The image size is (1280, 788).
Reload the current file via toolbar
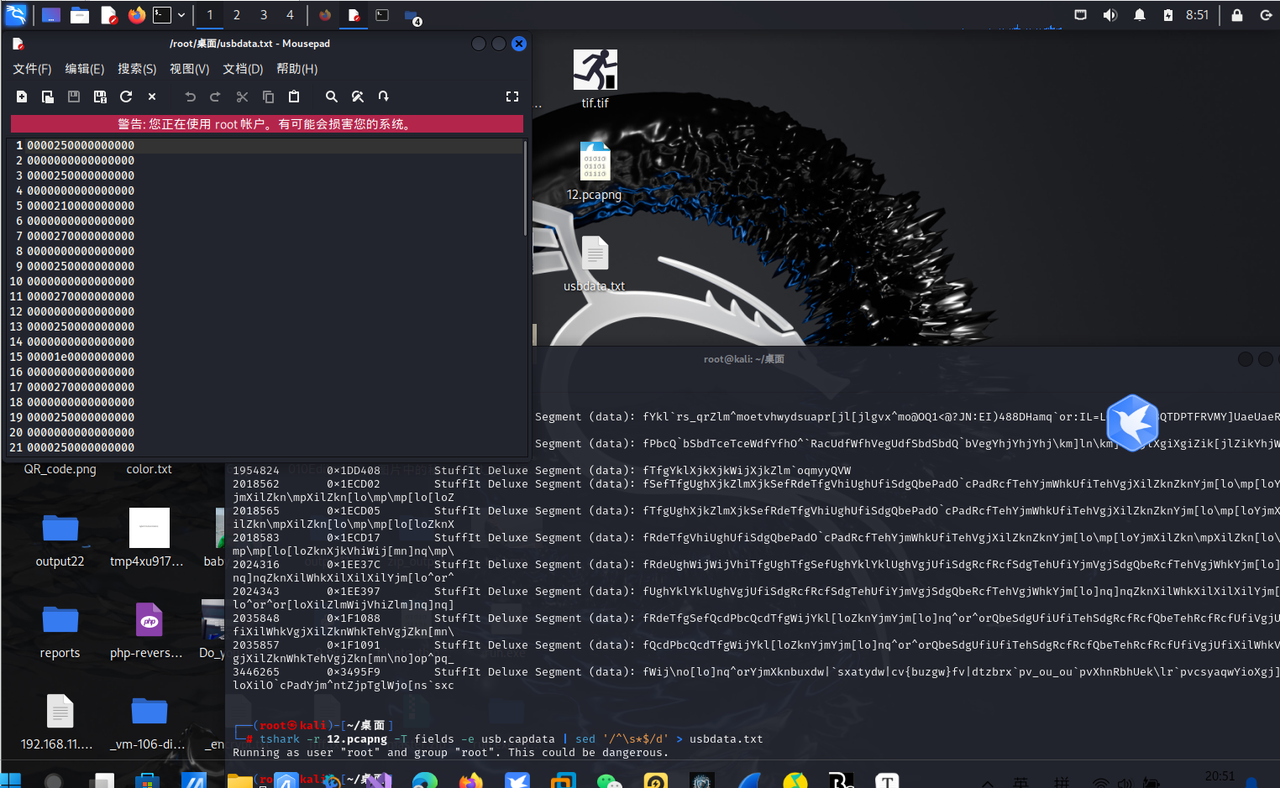126,96
